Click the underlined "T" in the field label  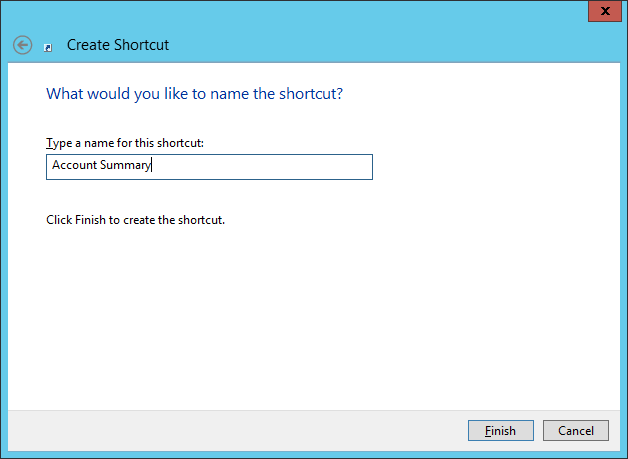[49, 143]
